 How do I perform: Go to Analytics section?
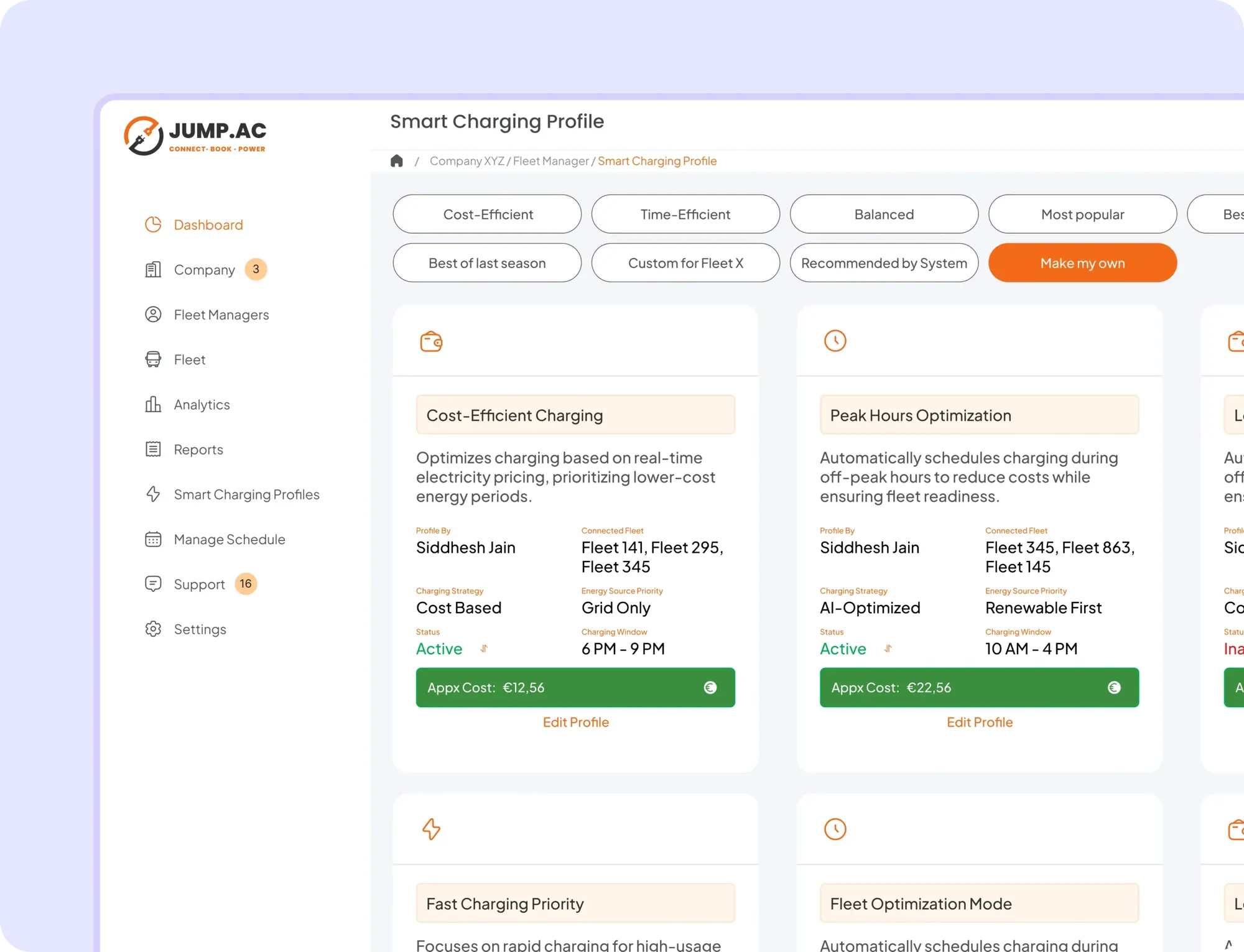202,404
